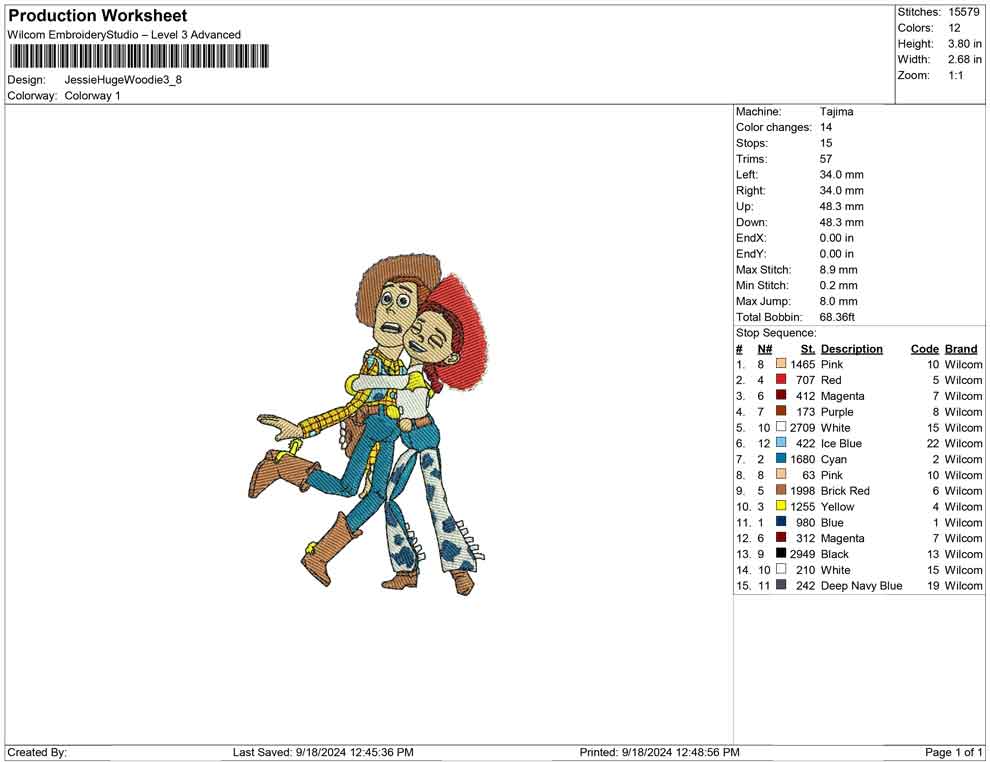Click the Height value '3.80 in'
990x762 pixels.
(964, 44)
